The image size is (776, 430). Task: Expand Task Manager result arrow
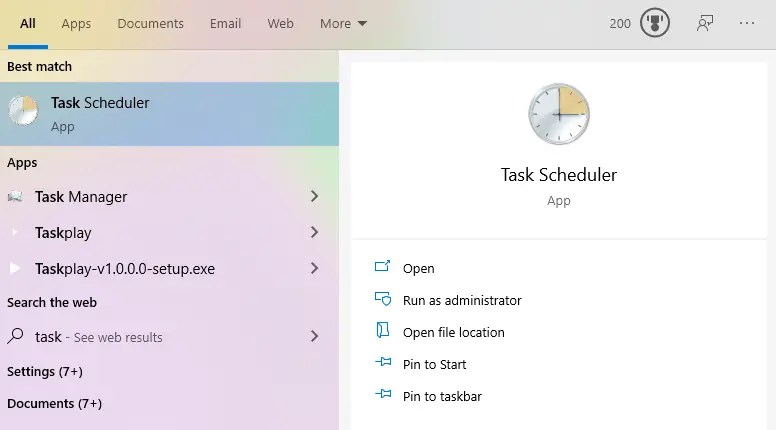(x=314, y=197)
